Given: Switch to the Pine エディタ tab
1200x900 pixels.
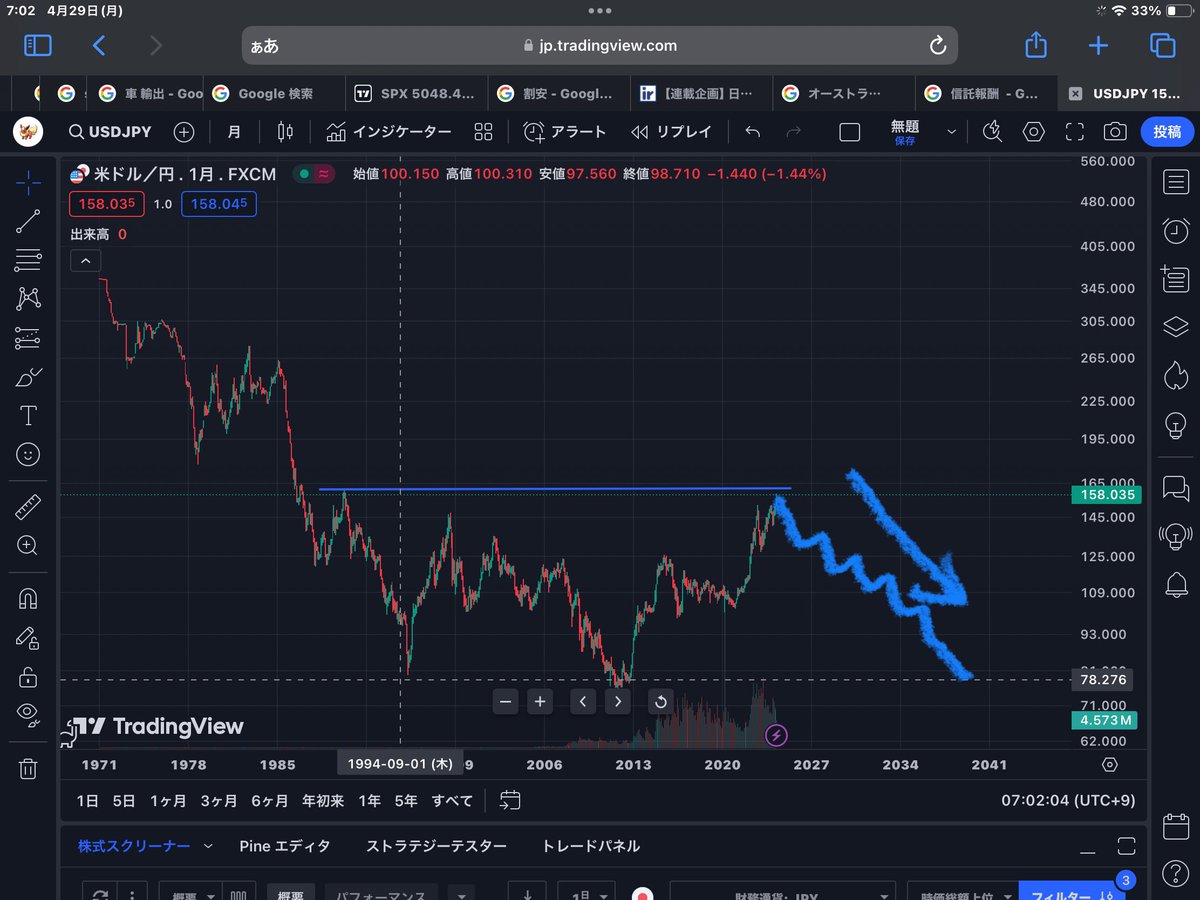Looking at the screenshot, I should coord(284,846).
